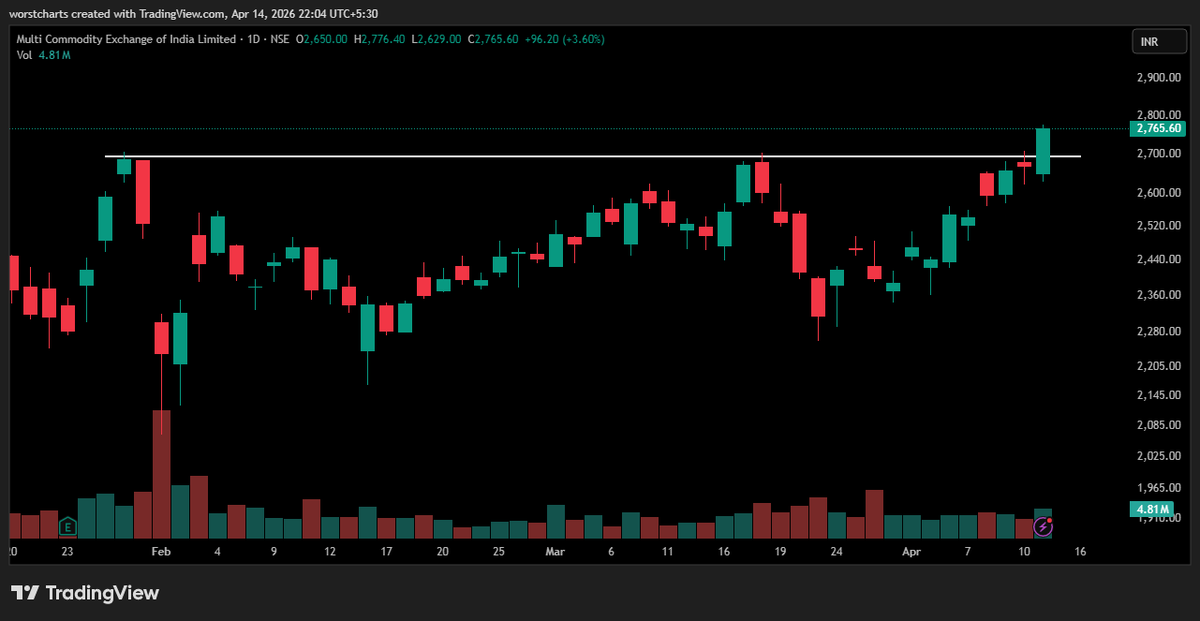
Task: Click the '23' date axis label
Action: pos(67,551)
